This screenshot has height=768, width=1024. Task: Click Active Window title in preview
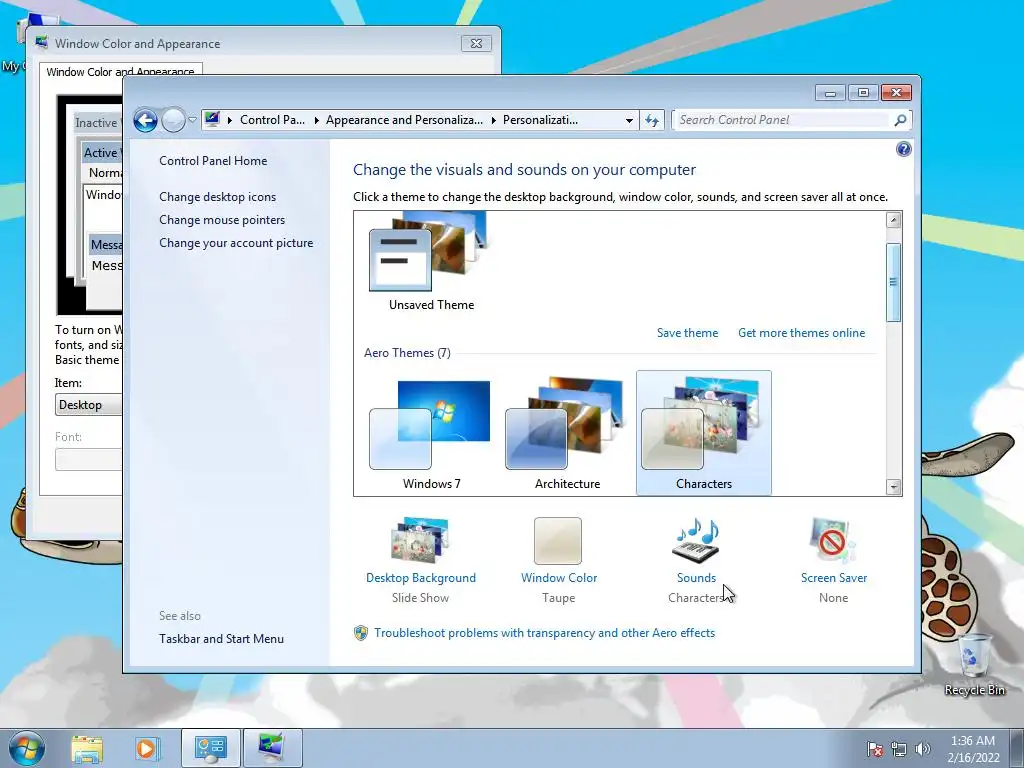[x=101, y=153]
